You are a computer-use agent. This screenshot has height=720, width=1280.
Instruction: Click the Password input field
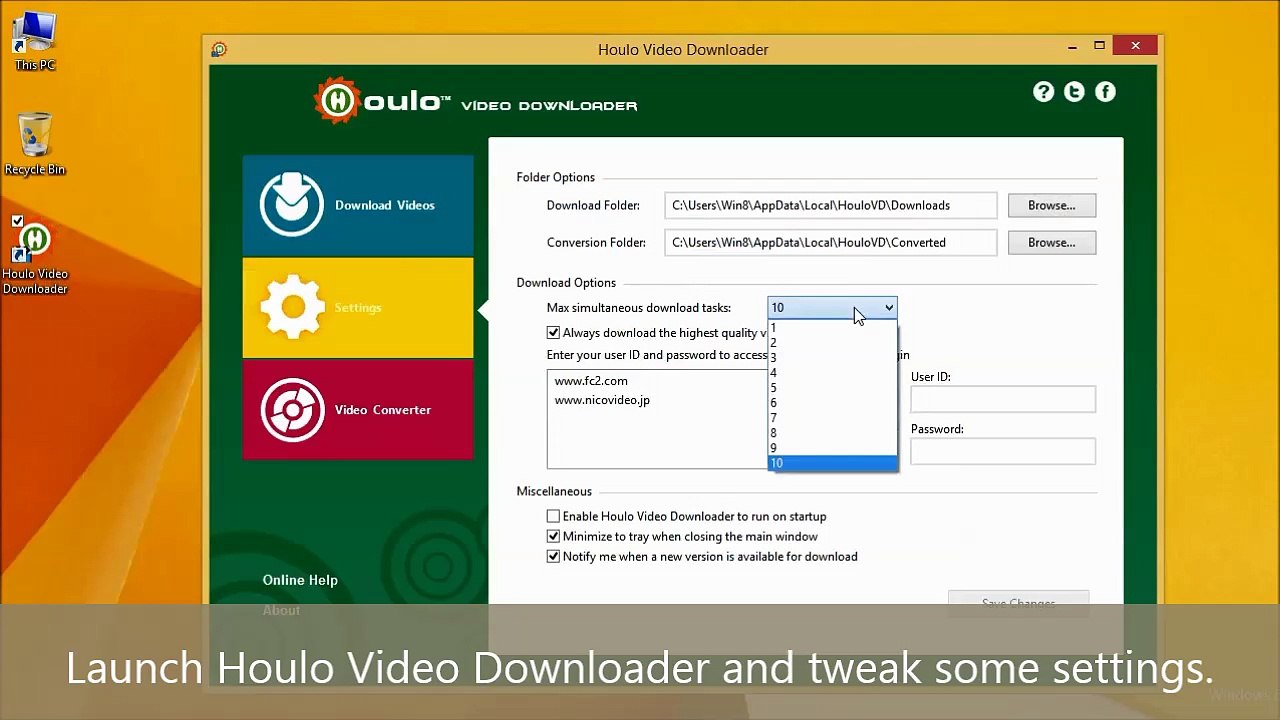click(x=1003, y=451)
